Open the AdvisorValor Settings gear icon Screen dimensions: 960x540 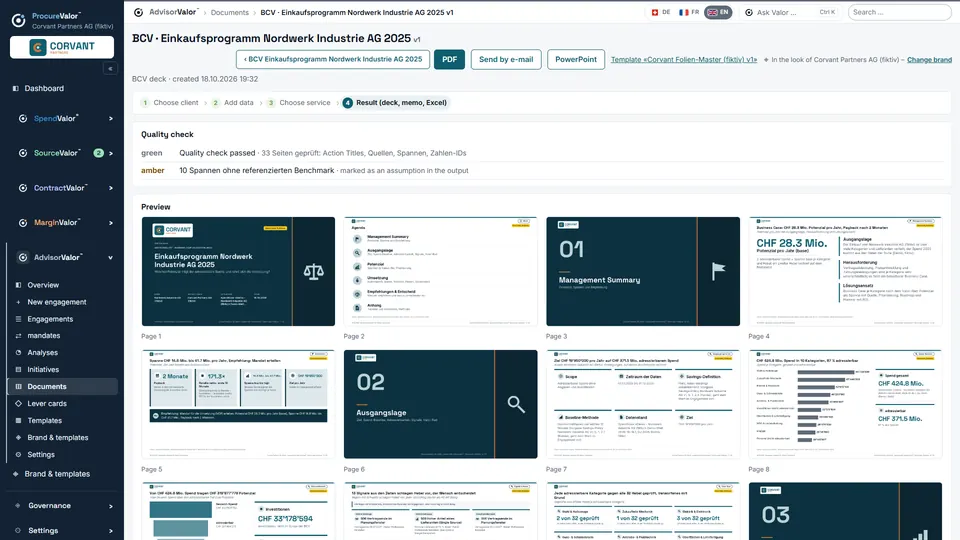click(18, 454)
